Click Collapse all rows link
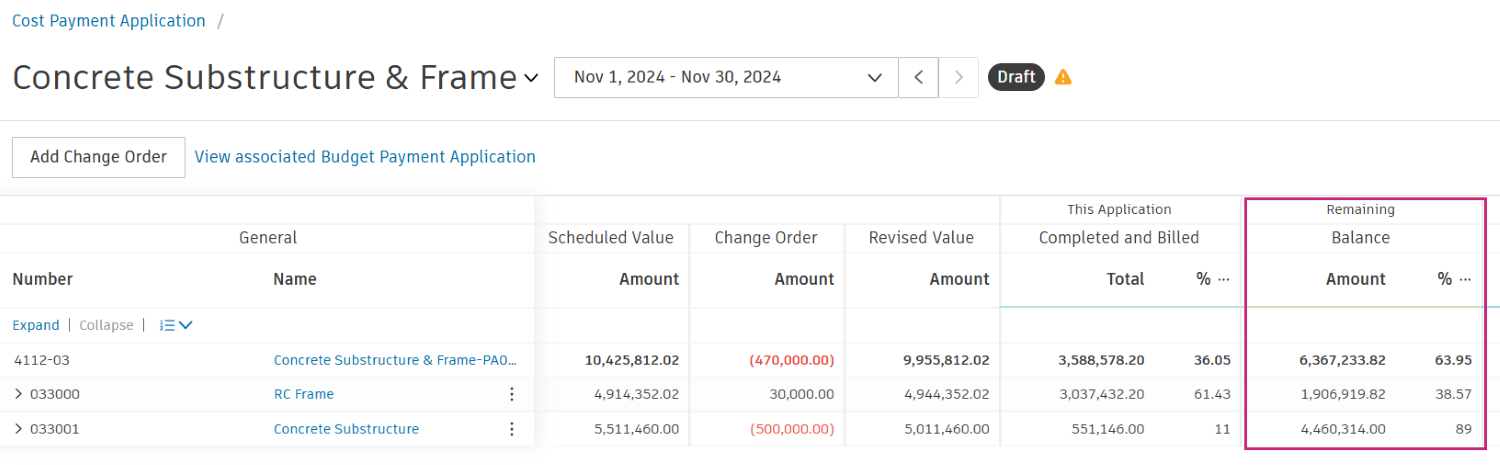Image resolution: width=1500 pixels, height=465 pixels. pos(105,325)
